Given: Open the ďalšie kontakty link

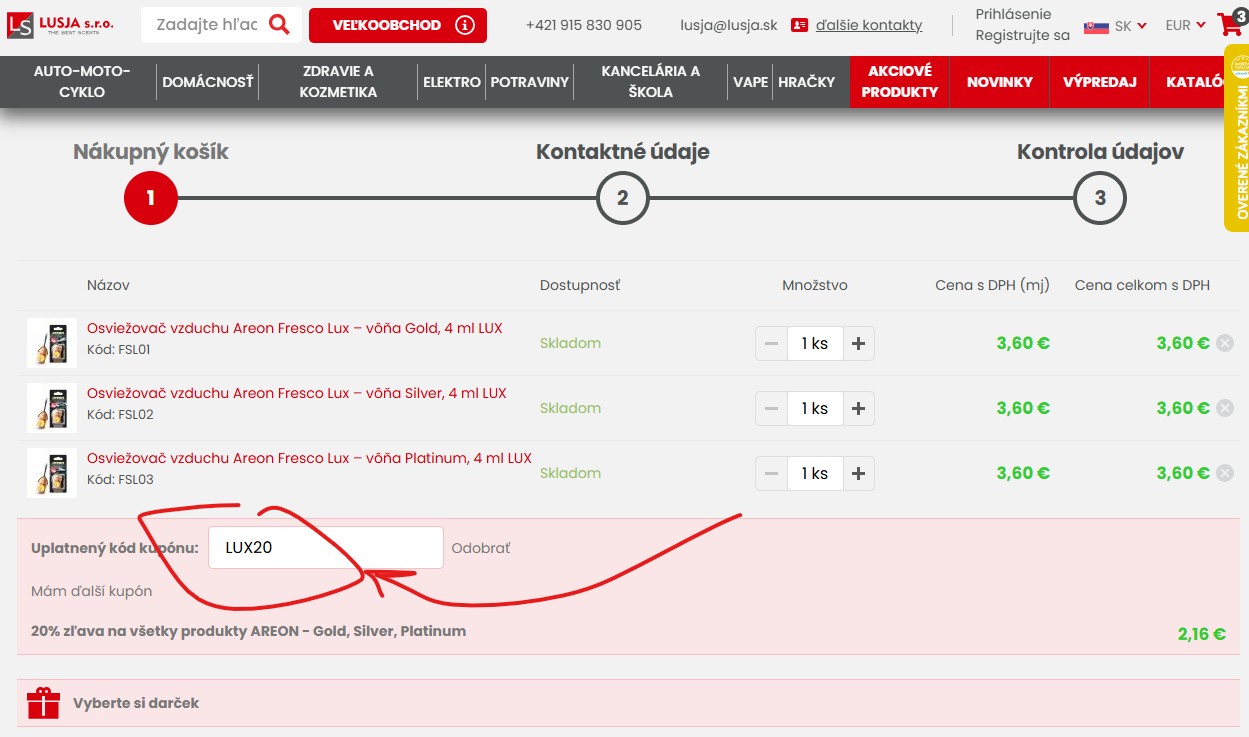Looking at the screenshot, I should pos(868,25).
